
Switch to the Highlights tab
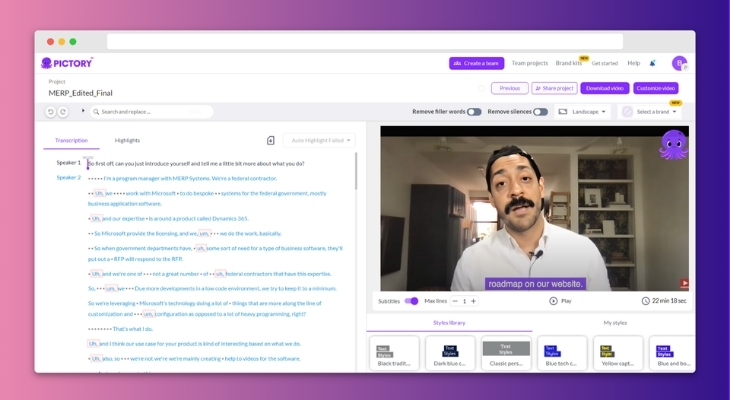[x=127, y=140]
